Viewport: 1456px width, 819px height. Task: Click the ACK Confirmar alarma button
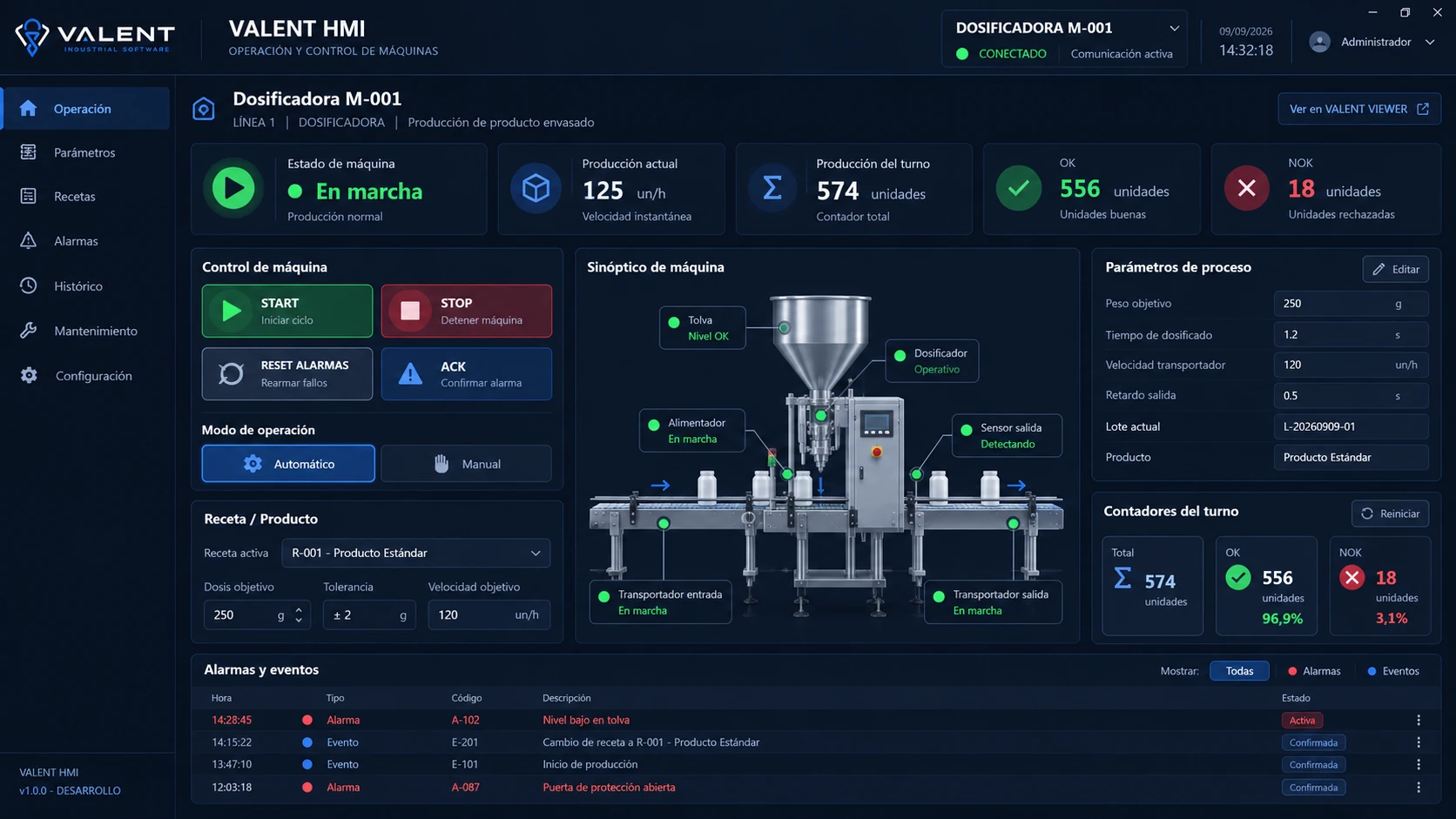(x=466, y=373)
